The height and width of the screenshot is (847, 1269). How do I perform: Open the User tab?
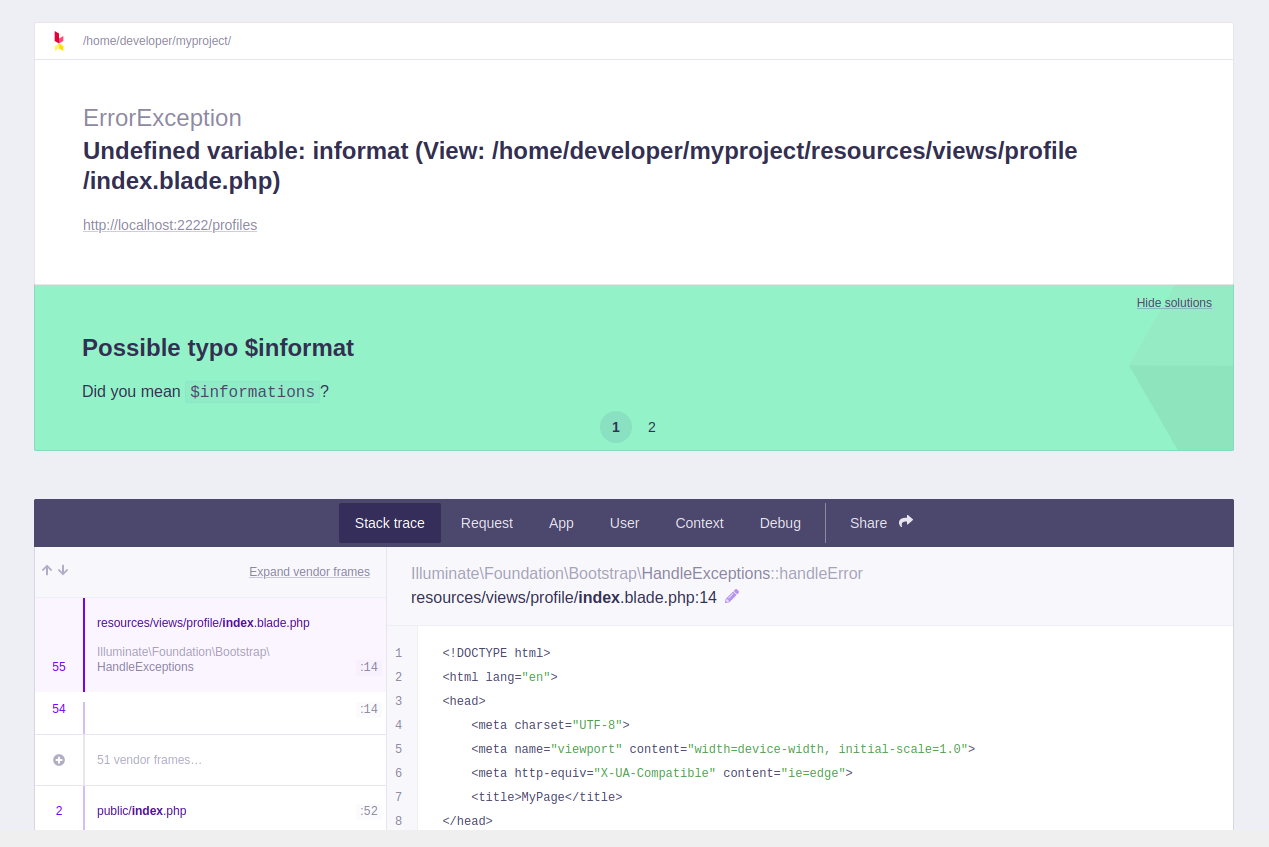coord(625,523)
